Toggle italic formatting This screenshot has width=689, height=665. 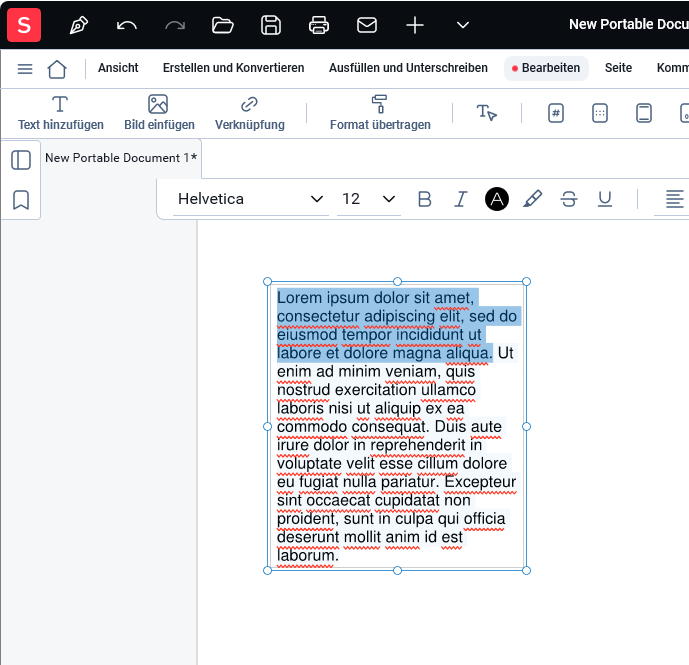pos(461,199)
